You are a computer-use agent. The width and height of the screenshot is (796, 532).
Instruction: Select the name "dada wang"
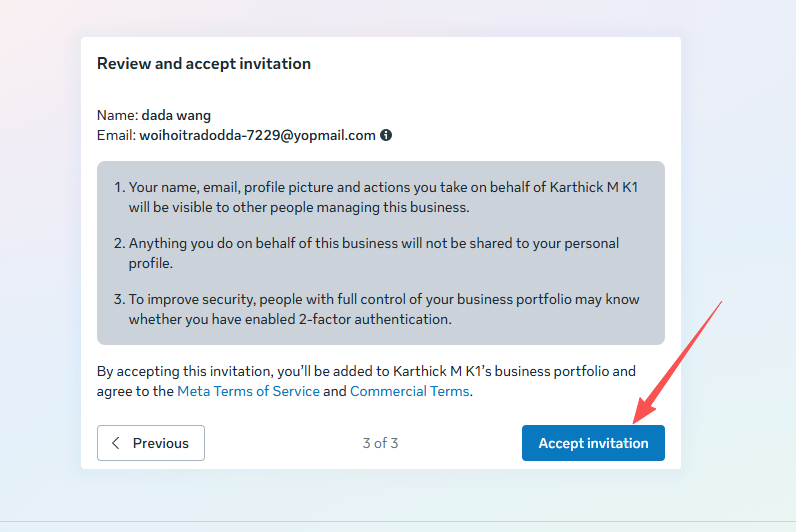176,115
